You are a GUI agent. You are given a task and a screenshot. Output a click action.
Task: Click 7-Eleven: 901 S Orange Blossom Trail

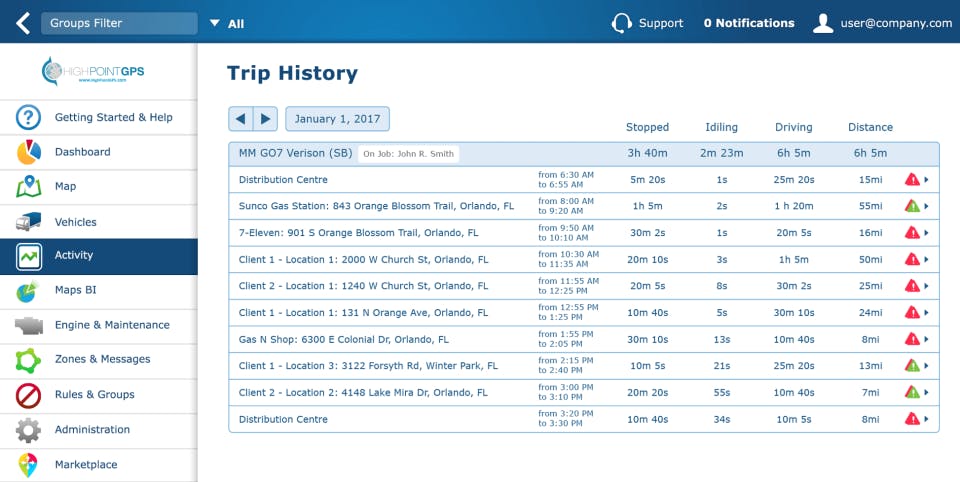358,233
